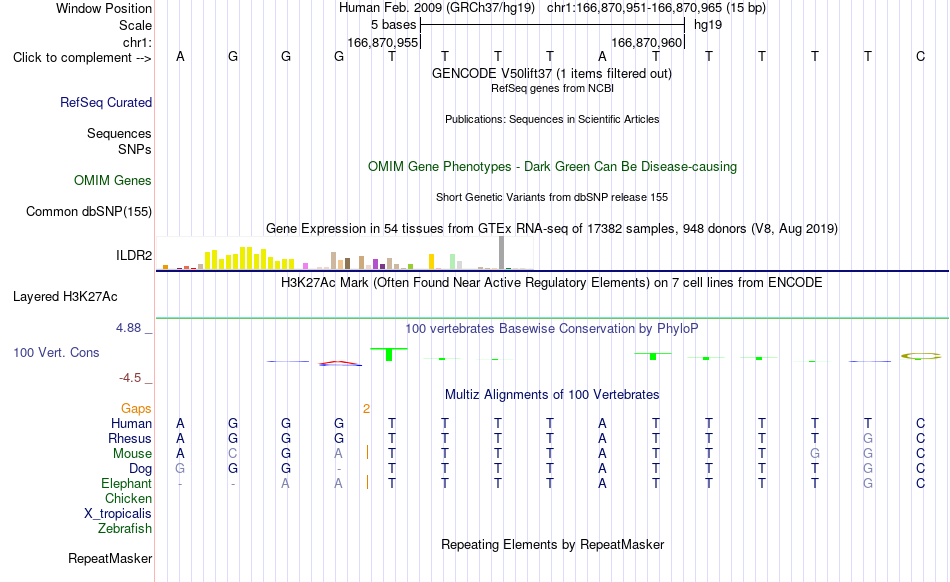950x582 pixels.
Task: Click the red negative PhyloP conservation mark
Action: [340, 363]
